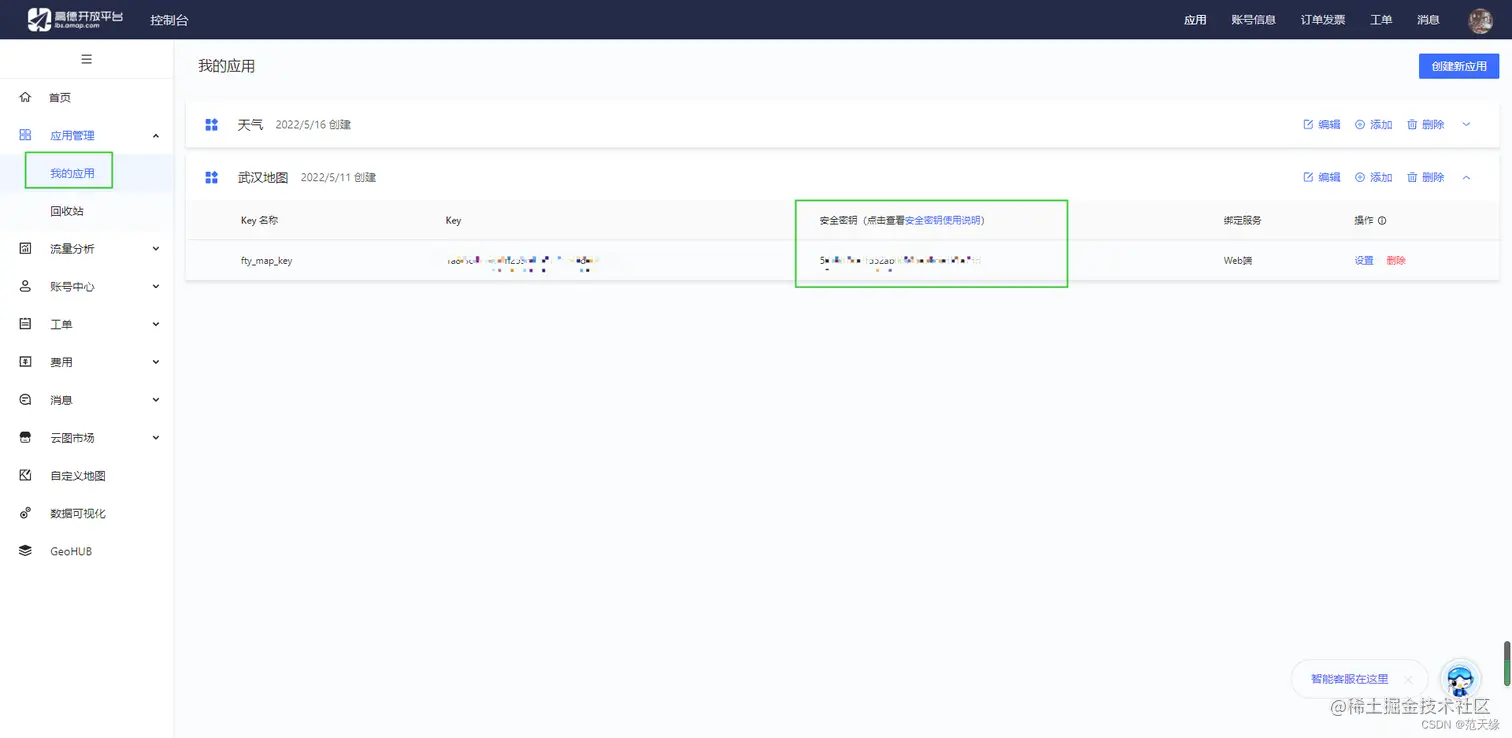Click the GeoHUB layers icon
The image size is (1512, 738).
(26, 551)
